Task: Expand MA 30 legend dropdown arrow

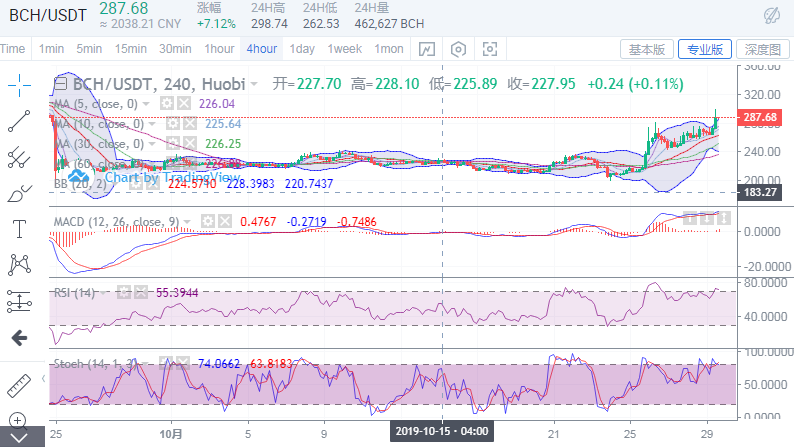Action: (x=152, y=143)
